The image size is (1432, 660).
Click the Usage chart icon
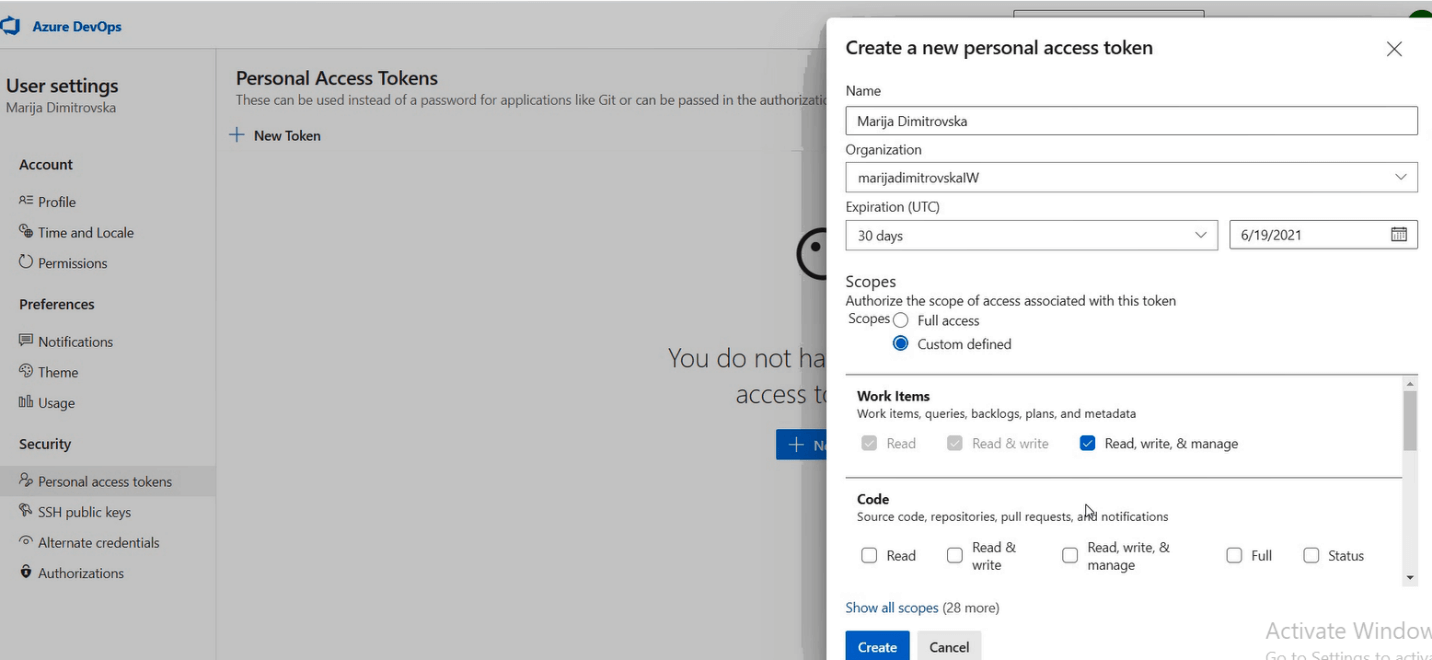point(26,402)
